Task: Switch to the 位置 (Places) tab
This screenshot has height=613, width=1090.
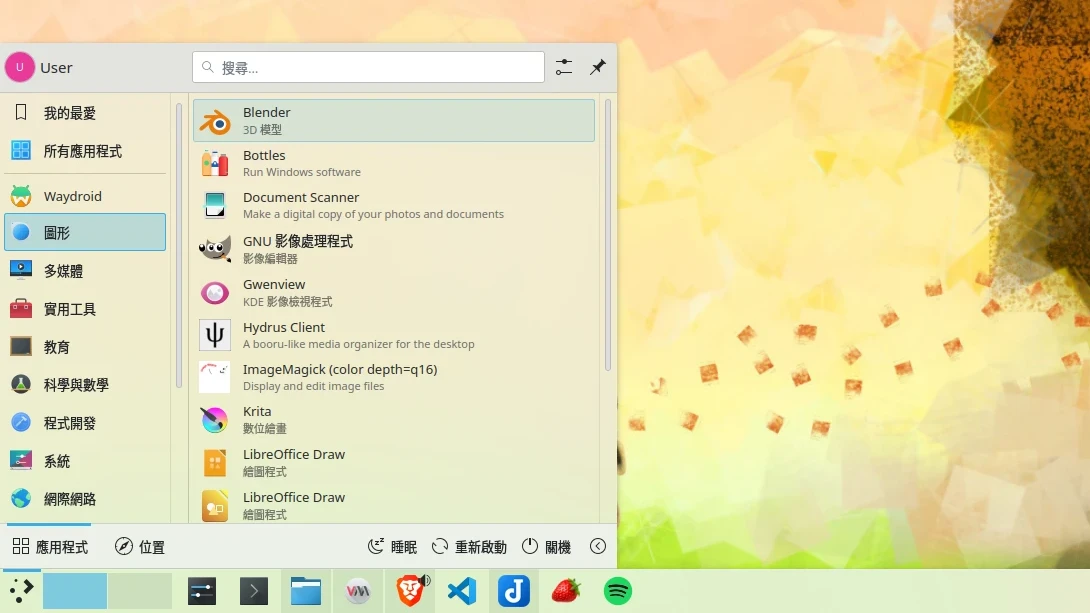Action: pyautogui.click(x=140, y=546)
